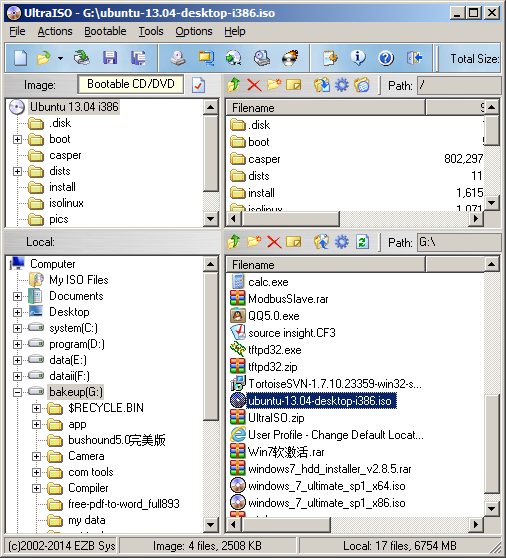Image resolution: width=506 pixels, height=558 pixels.
Task: Open the Tools menu
Action: (x=151, y=31)
